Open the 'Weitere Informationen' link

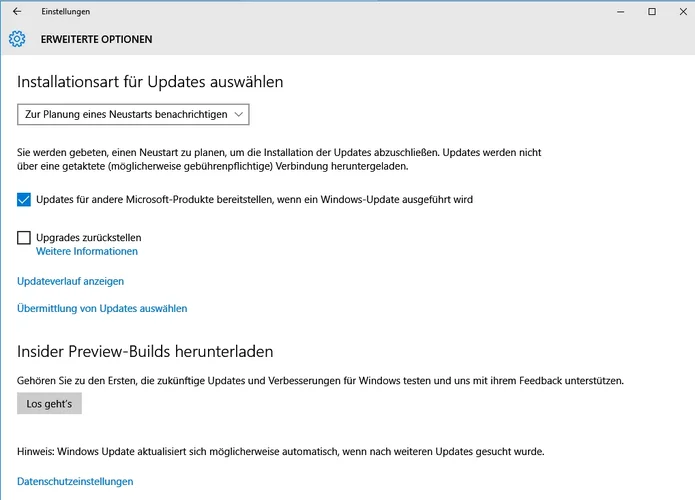87,252
